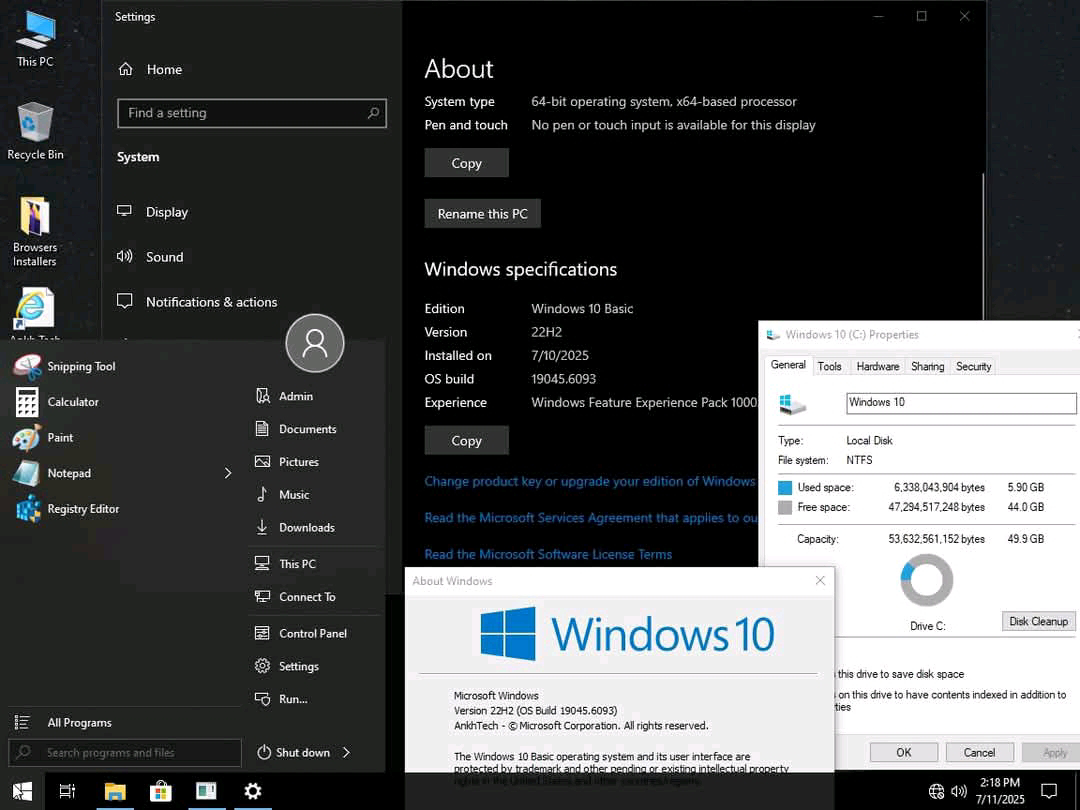Open Paint from start menu
Image resolution: width=1080 pixels, height=810 pixels.
[43, 438]
